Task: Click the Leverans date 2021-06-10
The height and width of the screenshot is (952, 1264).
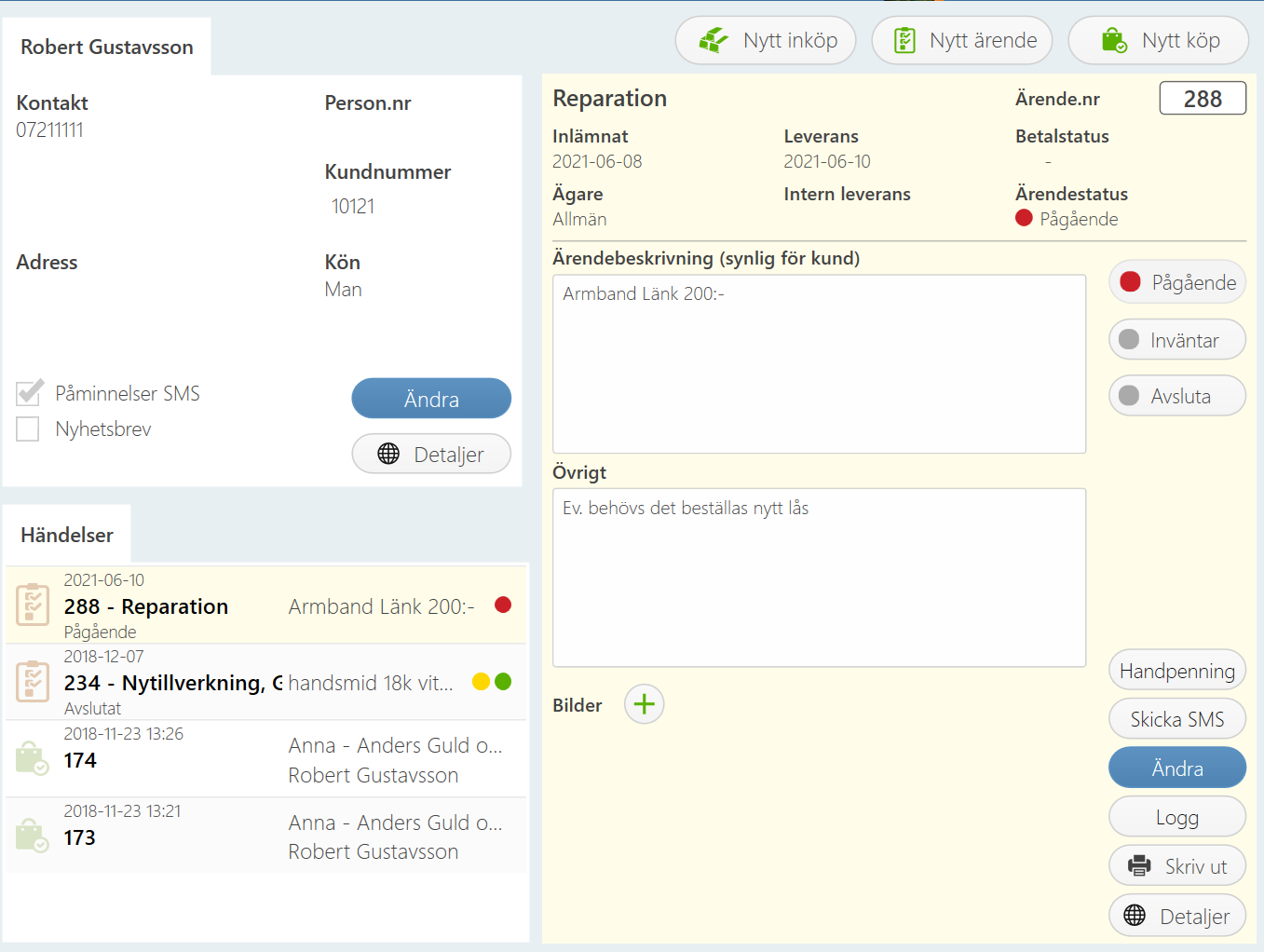Action: [827, 161]
